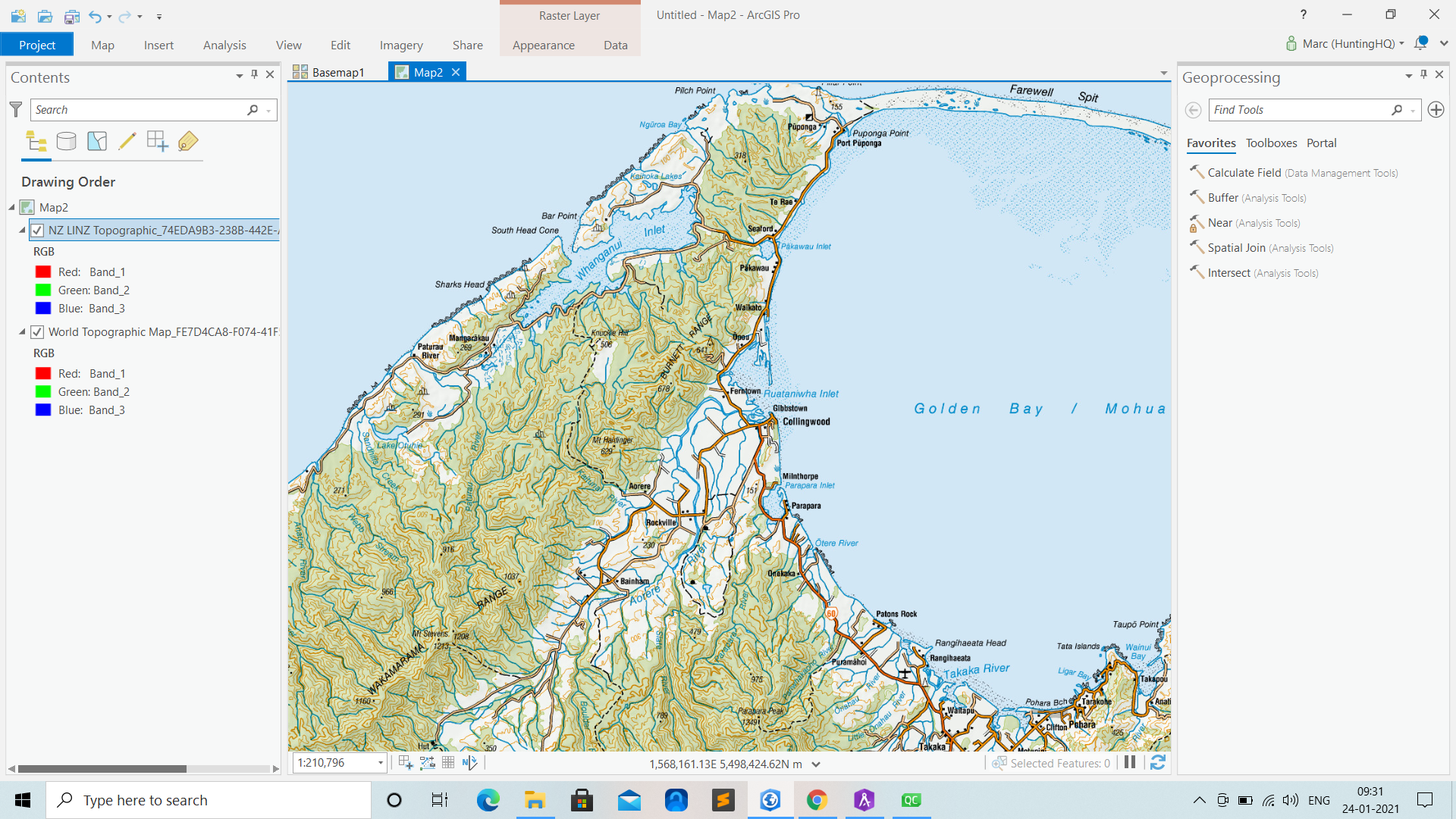Open Calculate Field from Favorites
This screenshot has width=1456, height=819.
coord(1244,172)
